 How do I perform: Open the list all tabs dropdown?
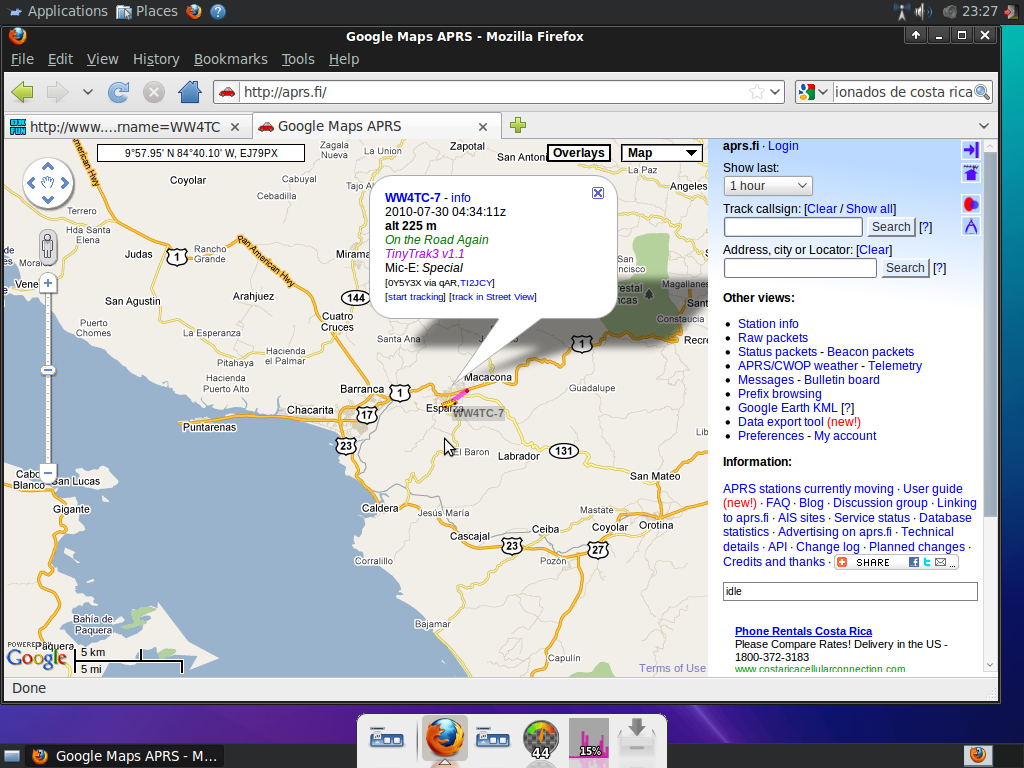984,125
